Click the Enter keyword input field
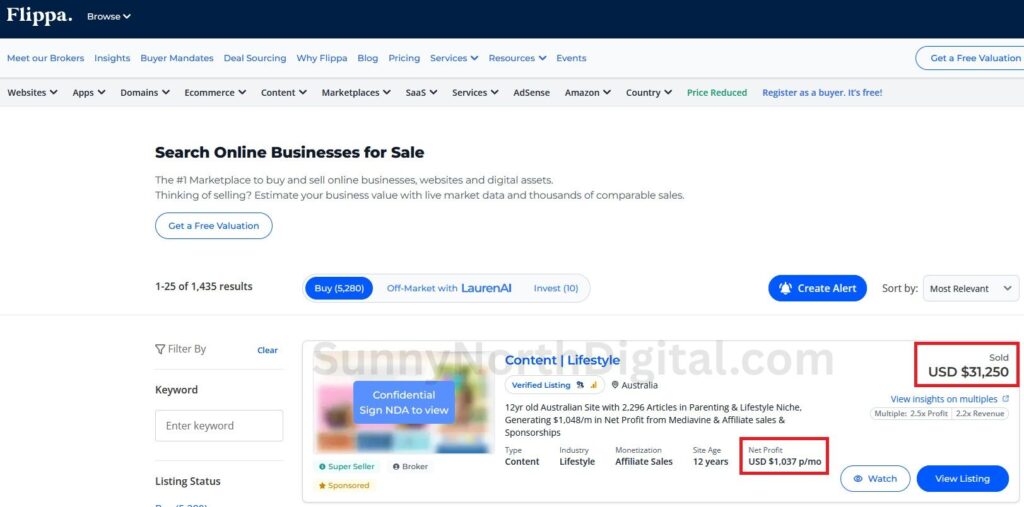The height and width of the screenshot is (507, 1024). tap(219, 426)
